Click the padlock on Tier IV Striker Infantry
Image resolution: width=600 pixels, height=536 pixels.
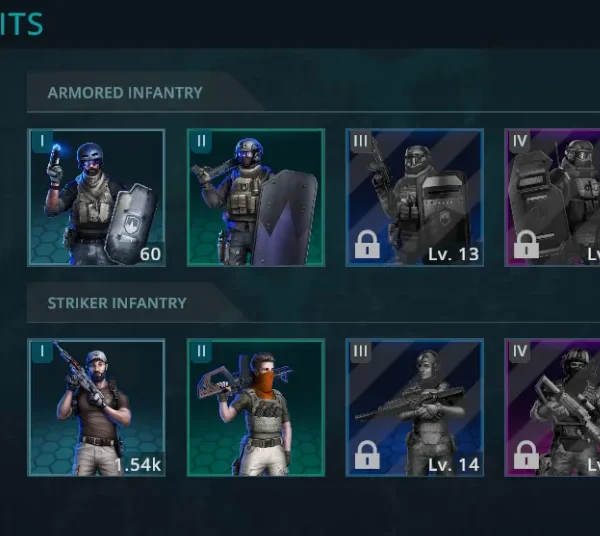pos(526,455)
